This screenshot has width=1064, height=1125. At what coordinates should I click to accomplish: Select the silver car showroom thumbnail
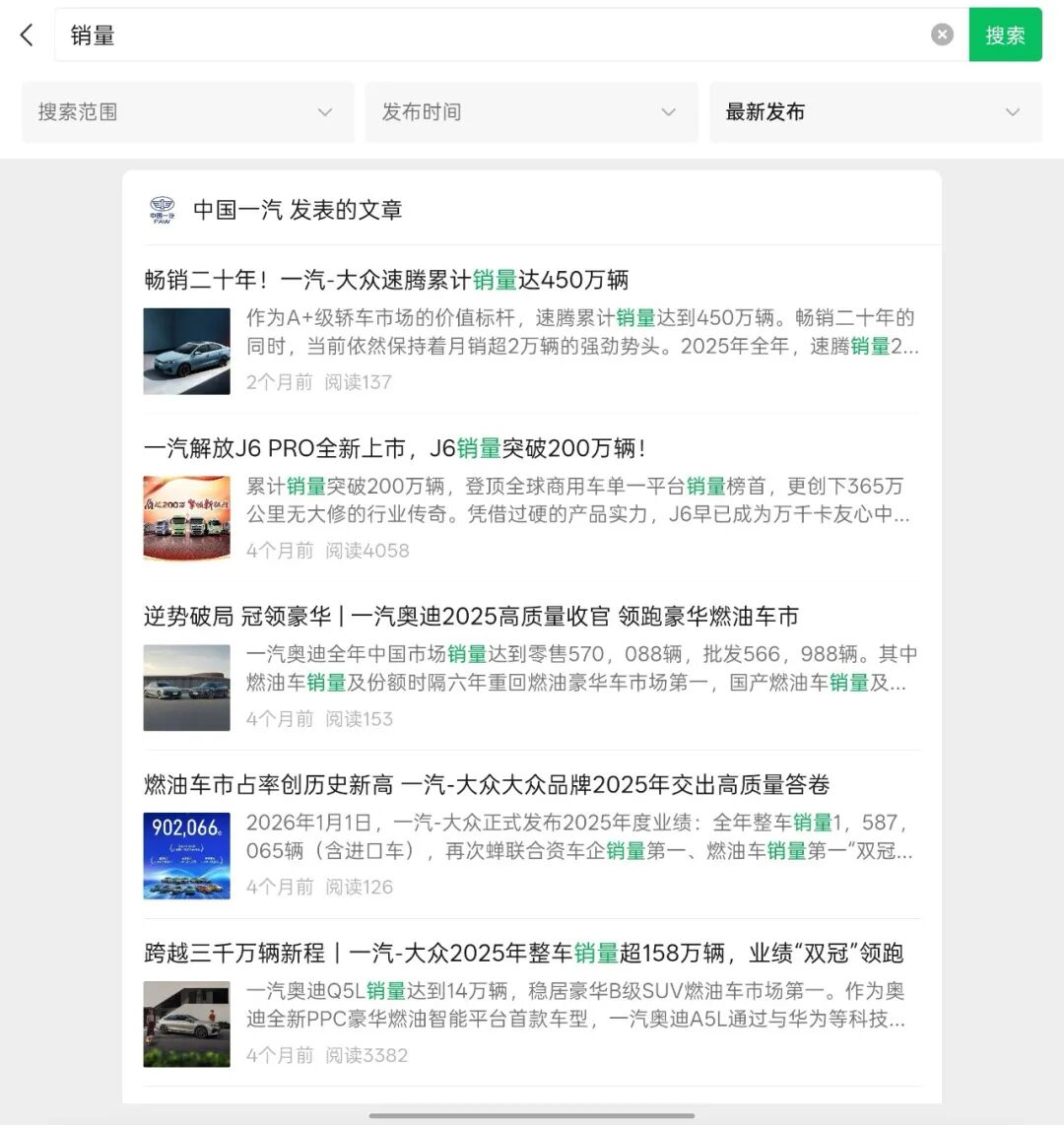click(186, 1024)
